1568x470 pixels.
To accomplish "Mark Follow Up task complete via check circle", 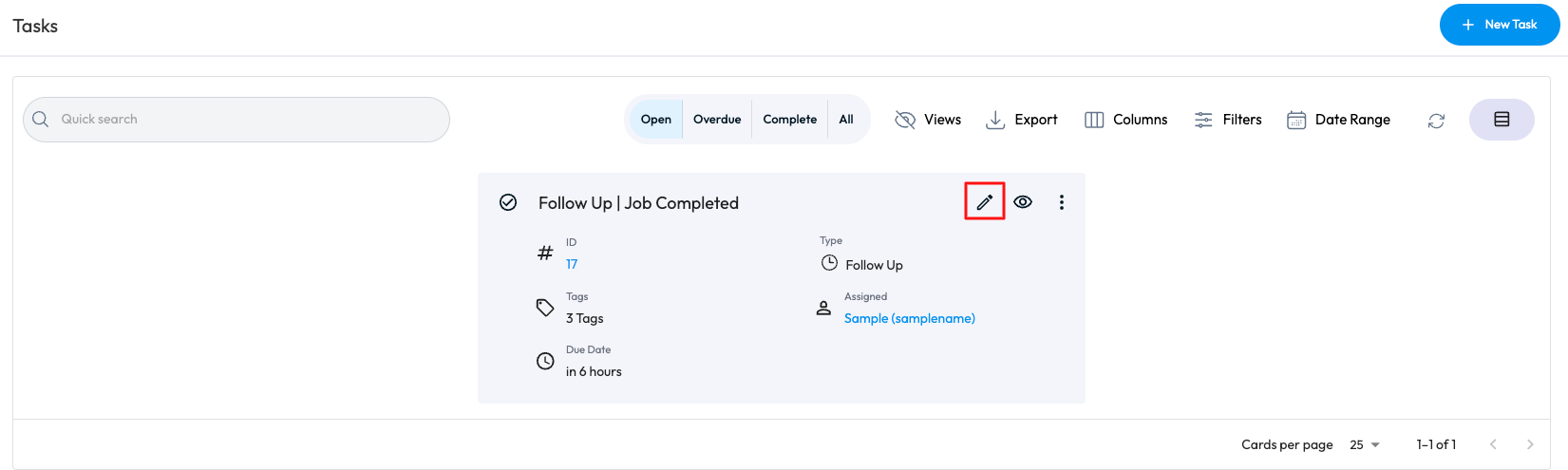I will [508, 202].
